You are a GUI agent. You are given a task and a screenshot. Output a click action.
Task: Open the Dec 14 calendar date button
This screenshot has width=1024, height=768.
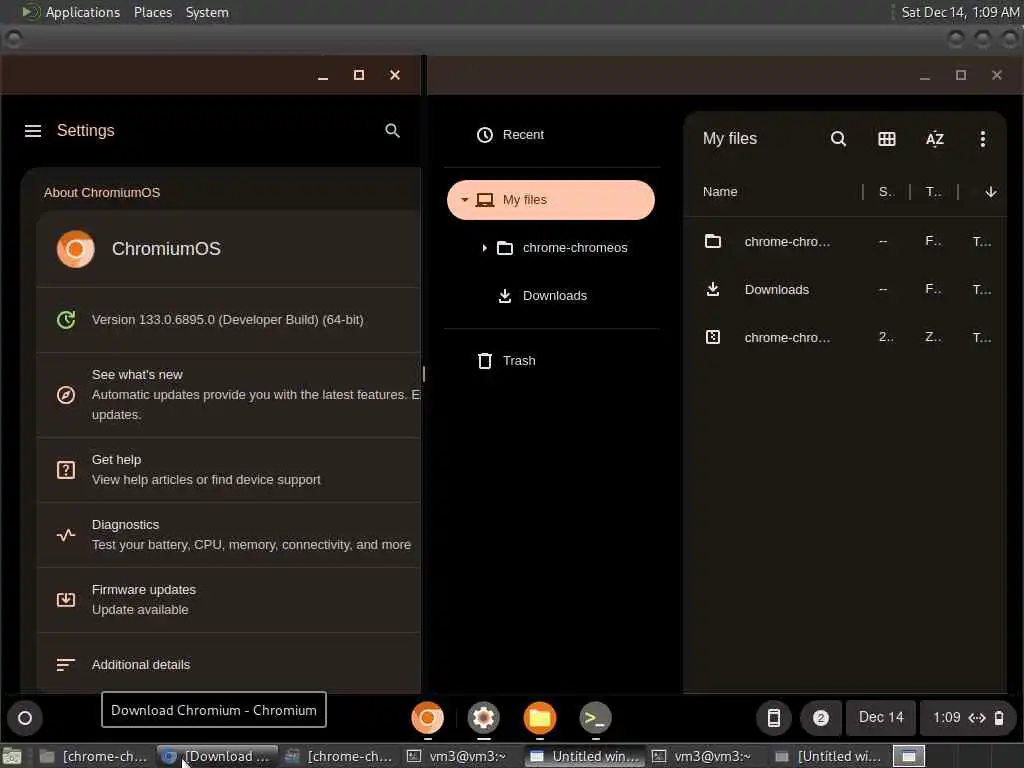(x=881, y=718)
